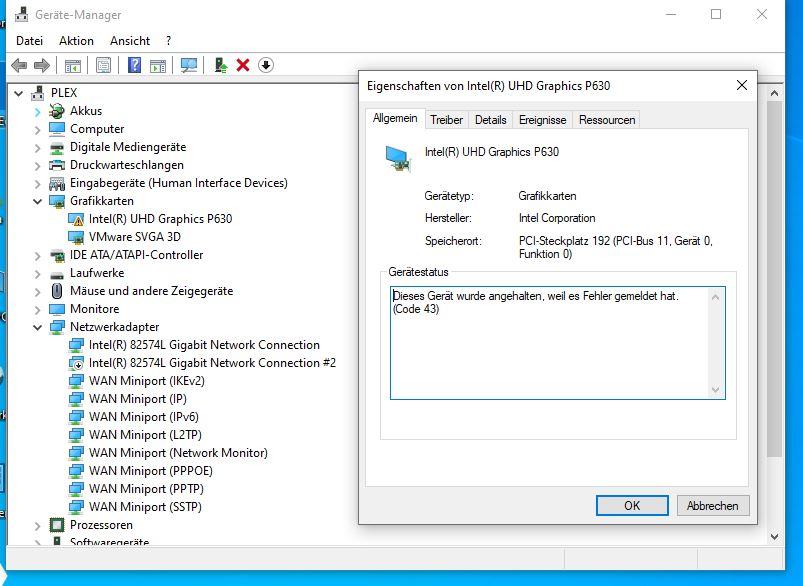Click the Intel Corporation manufacturer text
This screenshot has width=803, height=586.
click(x=557, y=218)
